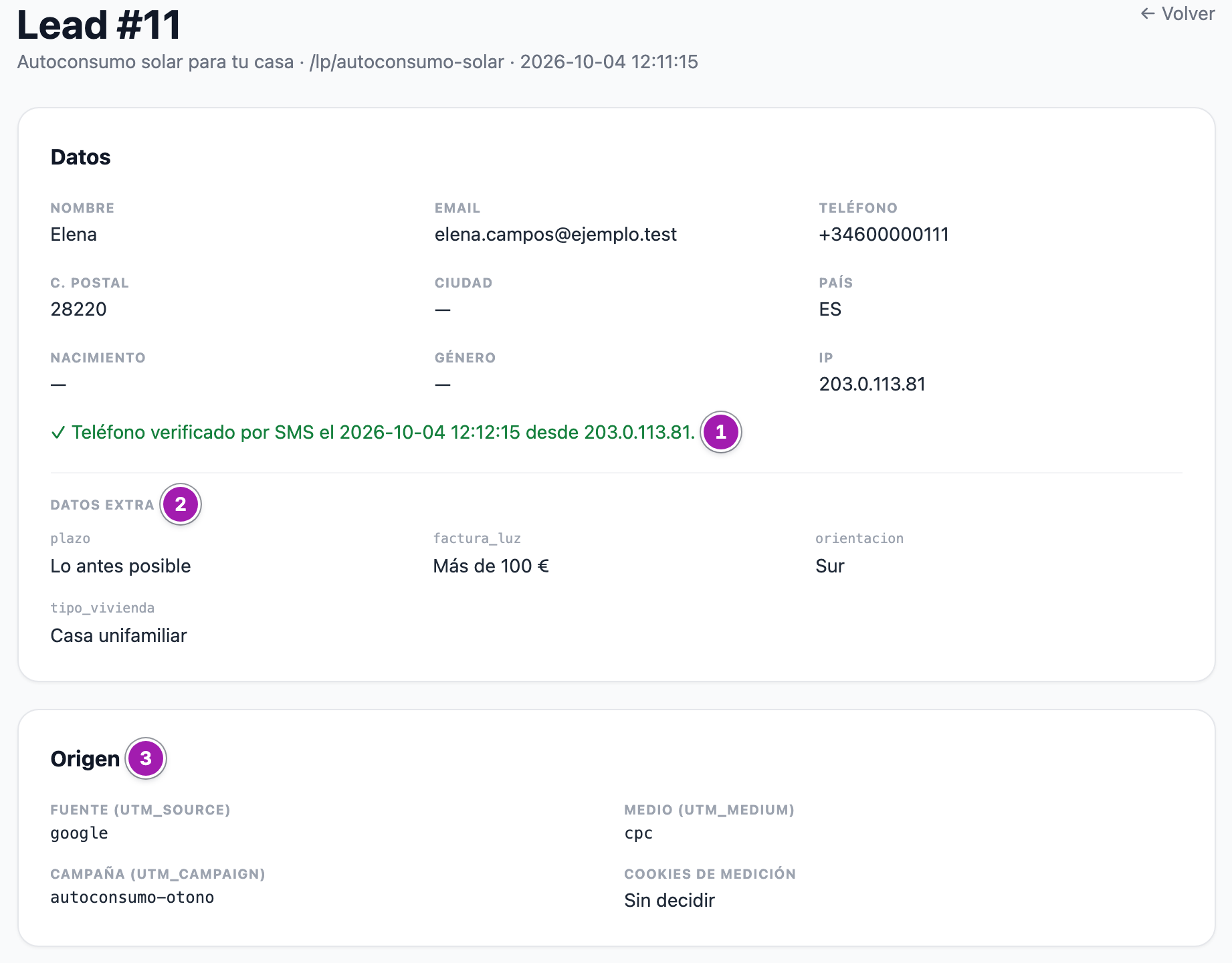The image size is (1232, 963).
Task: Click the /lp/autoconsumo-solar subtitle line
Action: pos(358,62)
